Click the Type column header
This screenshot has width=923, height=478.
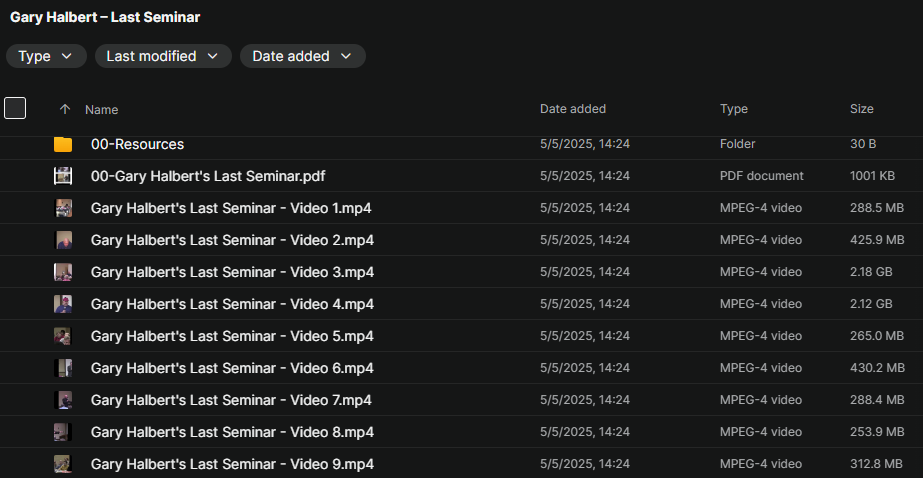[x=734, y=109]
